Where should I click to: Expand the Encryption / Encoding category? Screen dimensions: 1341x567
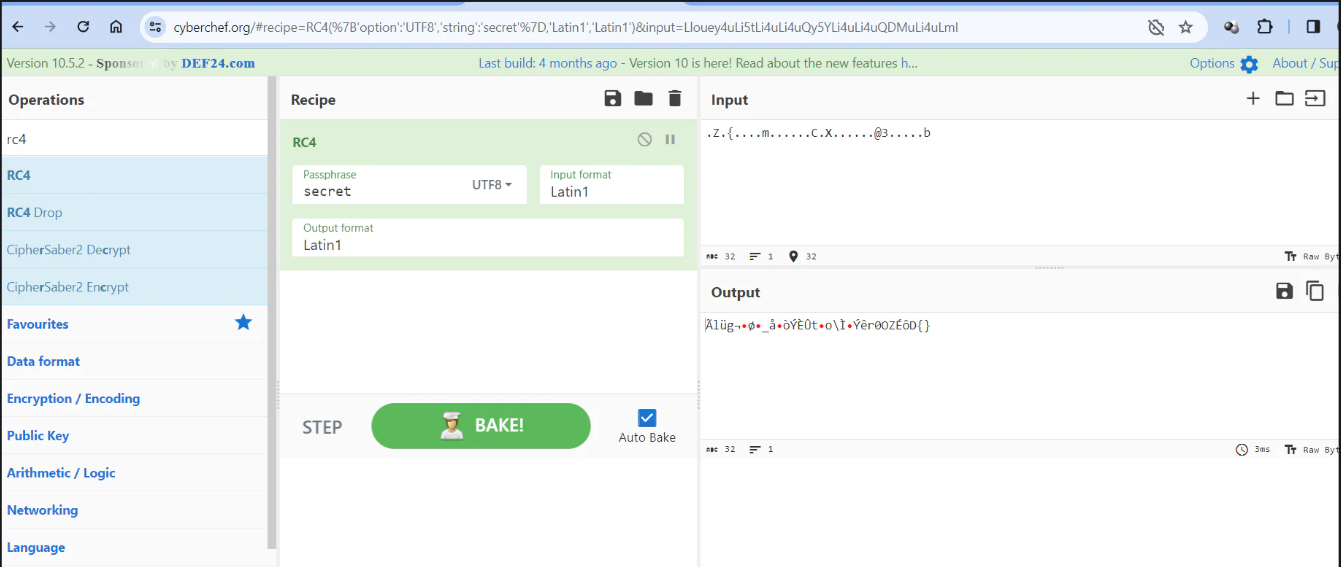coord(73,398)
